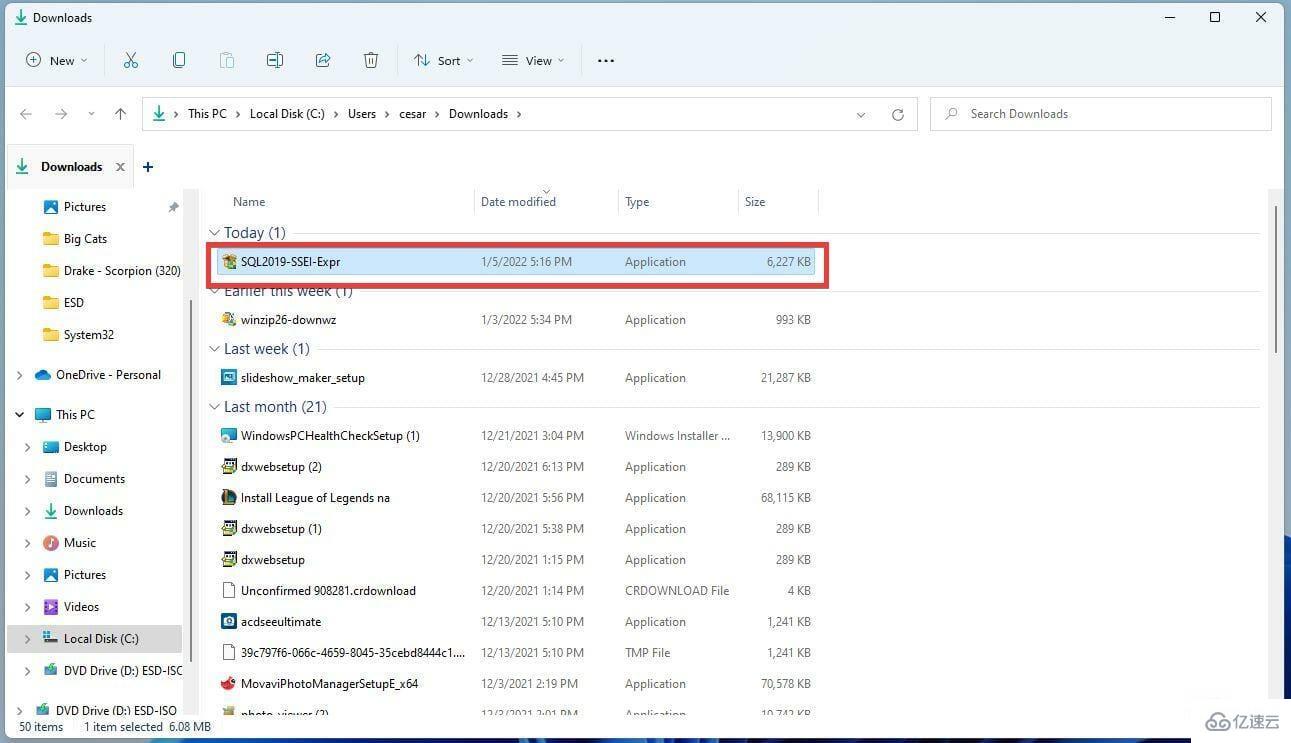Collapse the This PC tree node
Screen dimensions: 1291x743
[x=20, y=415]
